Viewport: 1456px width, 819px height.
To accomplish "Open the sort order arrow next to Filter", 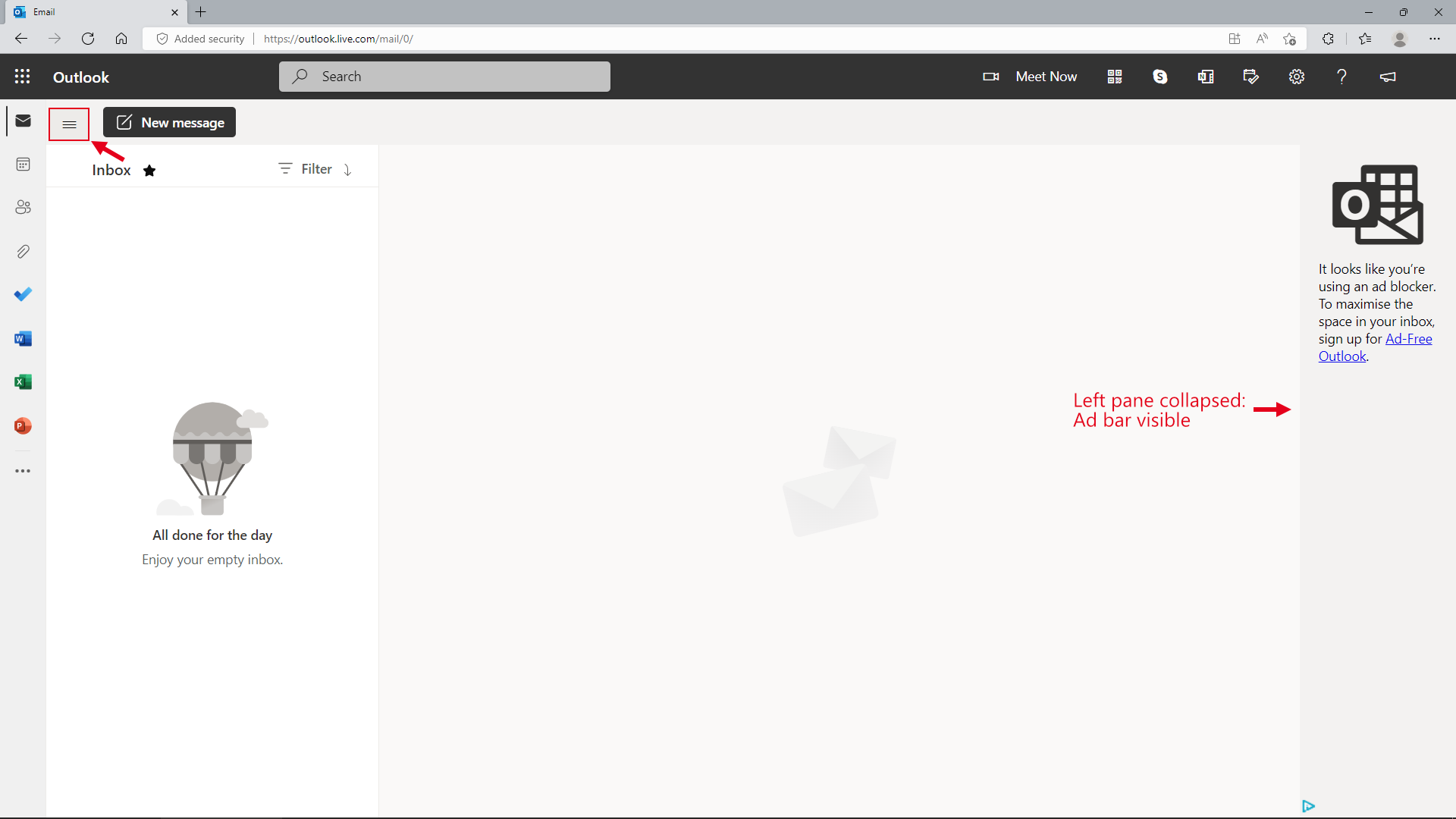I will pos(347,170).
